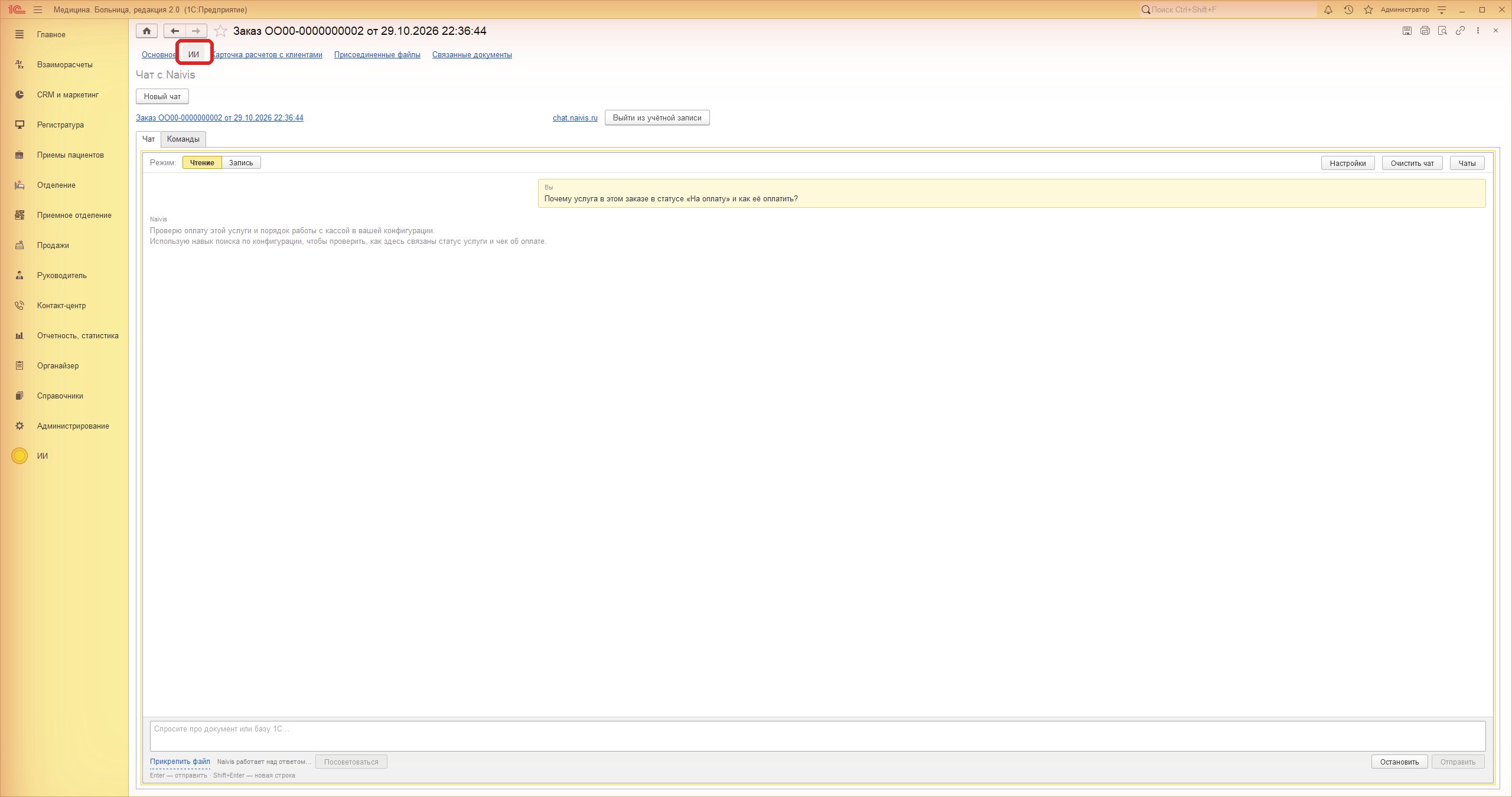
Task: Open Связанные документы link
Action: pyautogui.click(x=472, y=55)
